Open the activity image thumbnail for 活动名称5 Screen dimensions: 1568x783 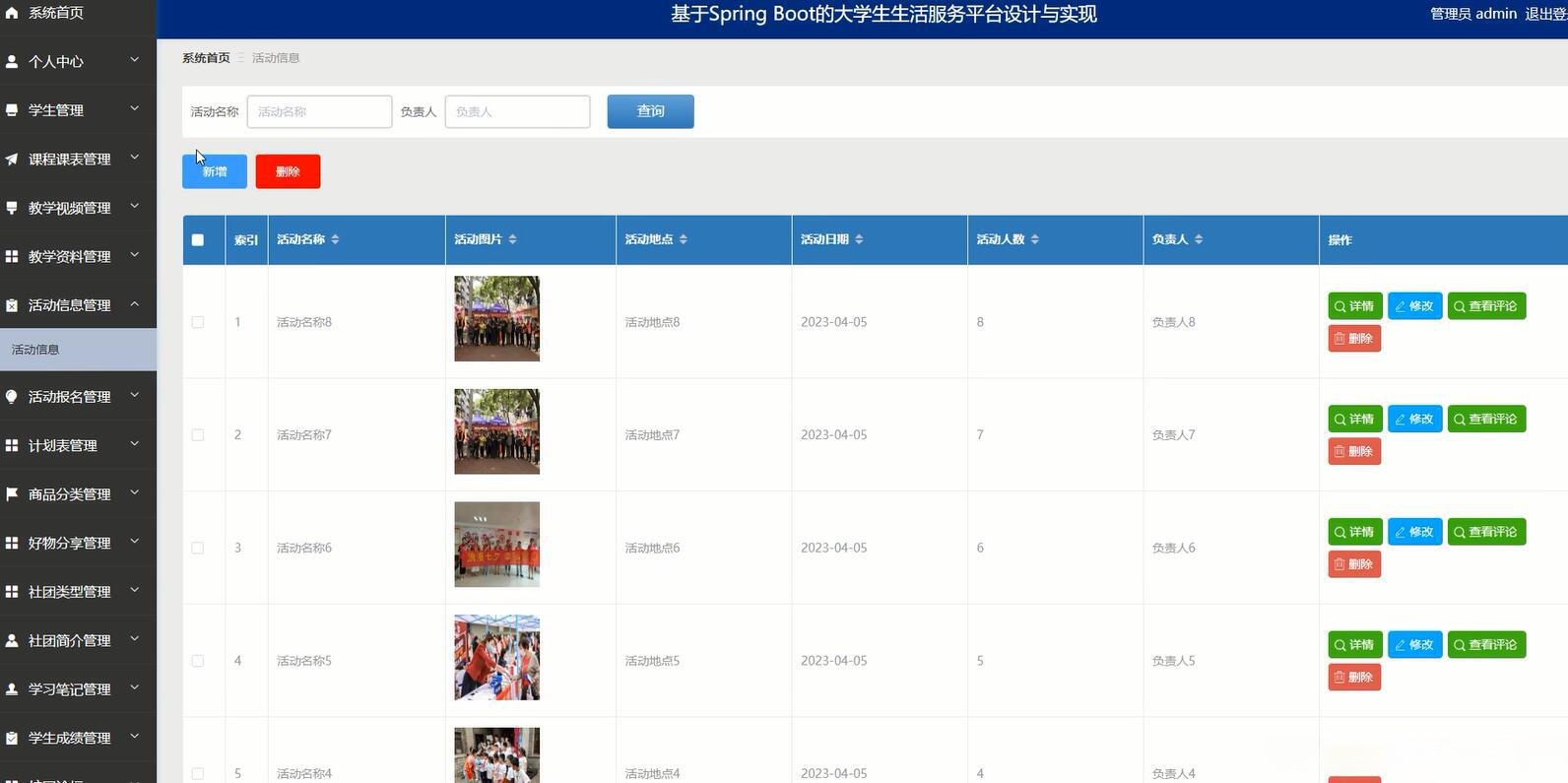tap(496, 658)
